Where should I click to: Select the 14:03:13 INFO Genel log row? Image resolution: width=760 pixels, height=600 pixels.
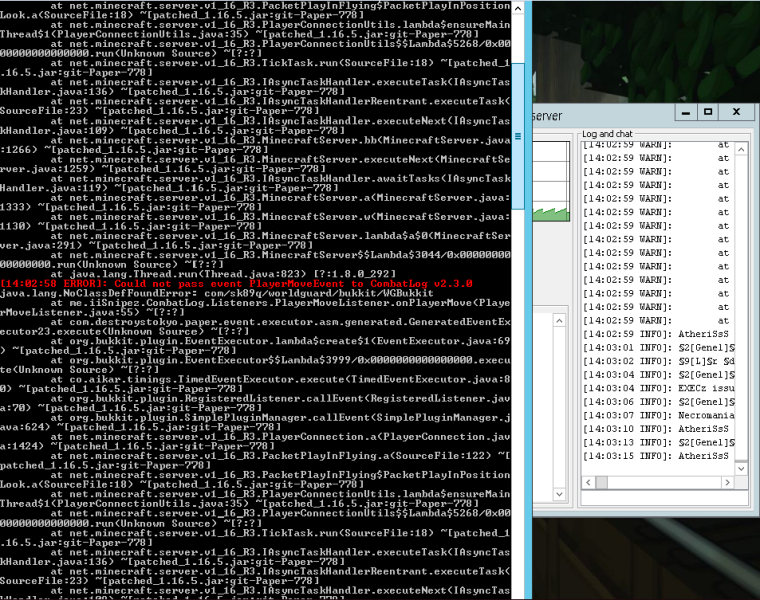coord(659,442)
